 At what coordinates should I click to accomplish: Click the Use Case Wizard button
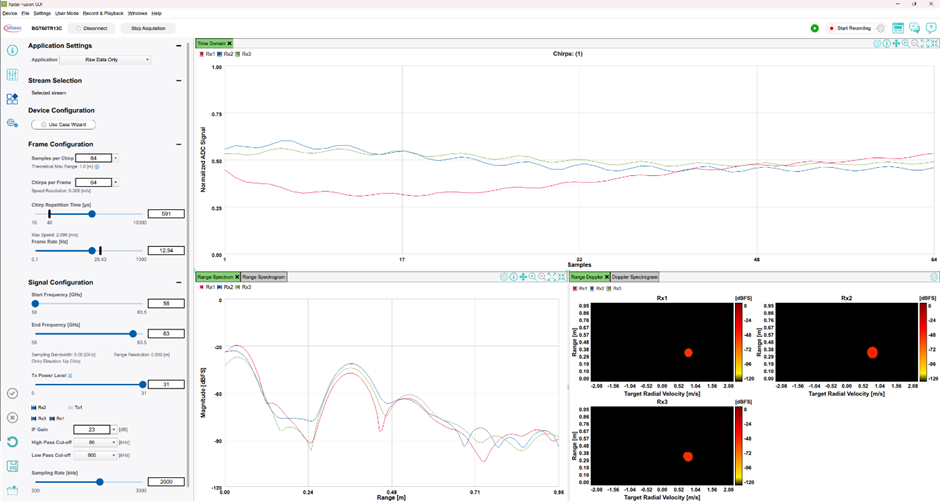pyautogui.click(x=64, y=125)
